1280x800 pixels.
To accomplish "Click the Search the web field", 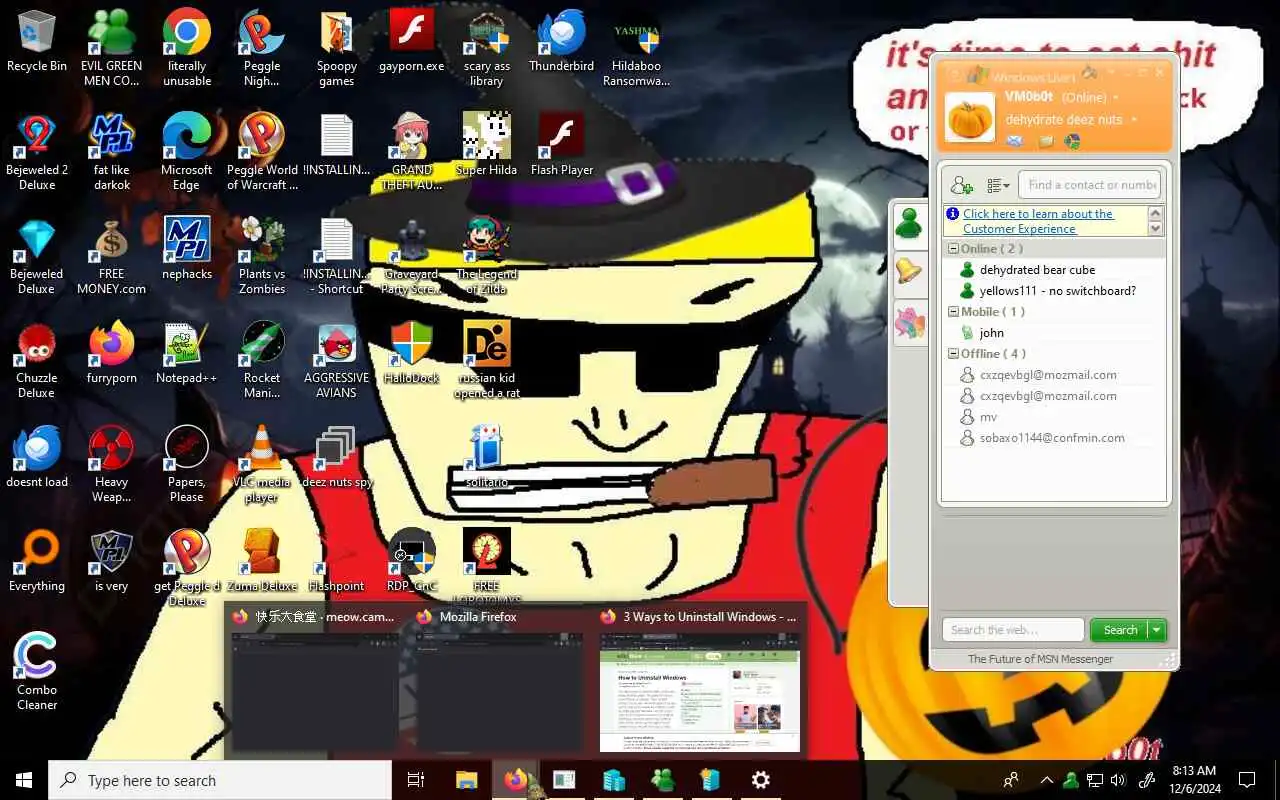I will tap(1013, 630).
